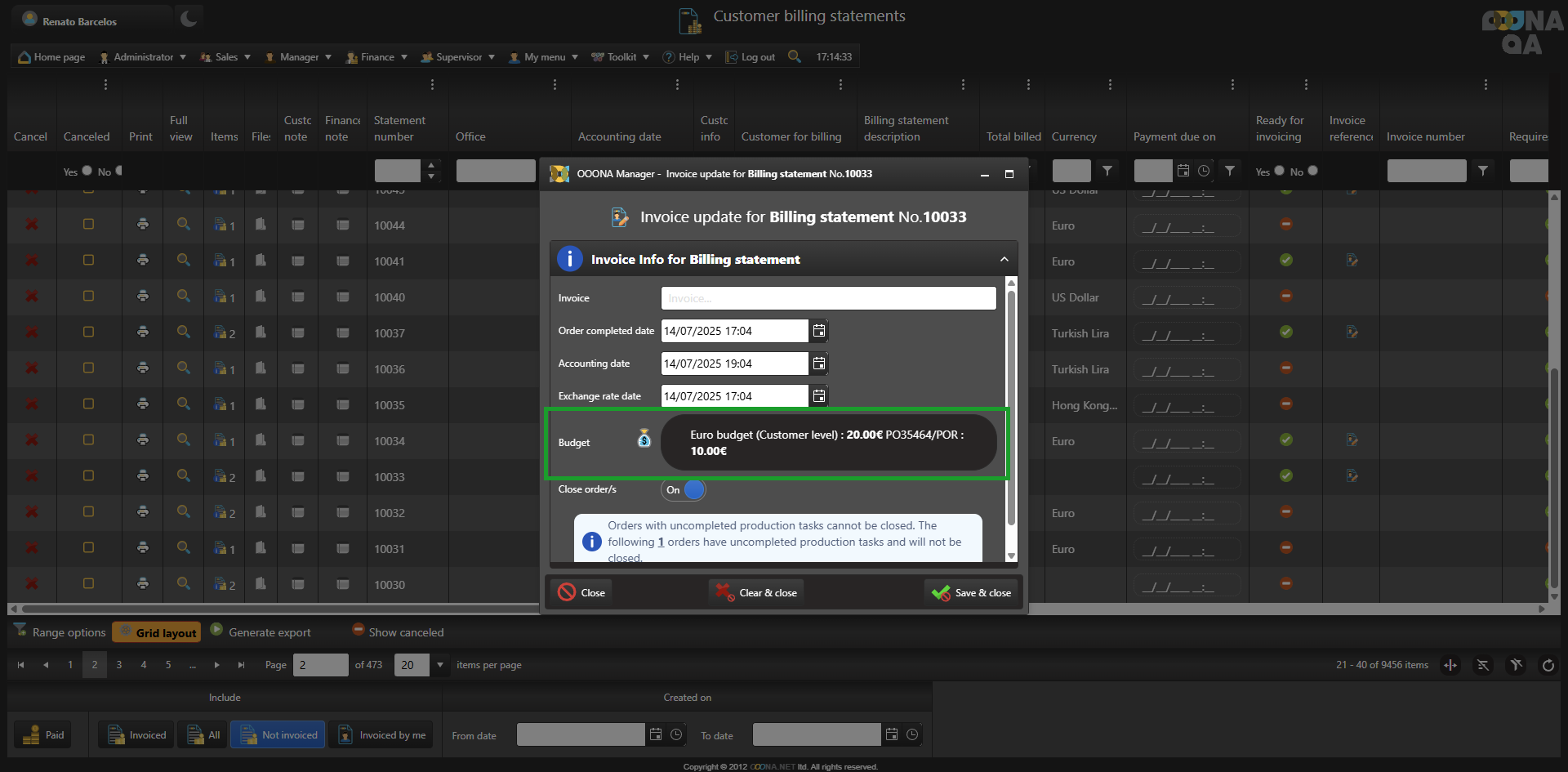Click the Invoice text field
The image size is (1568, 772).
click(828, 298)
